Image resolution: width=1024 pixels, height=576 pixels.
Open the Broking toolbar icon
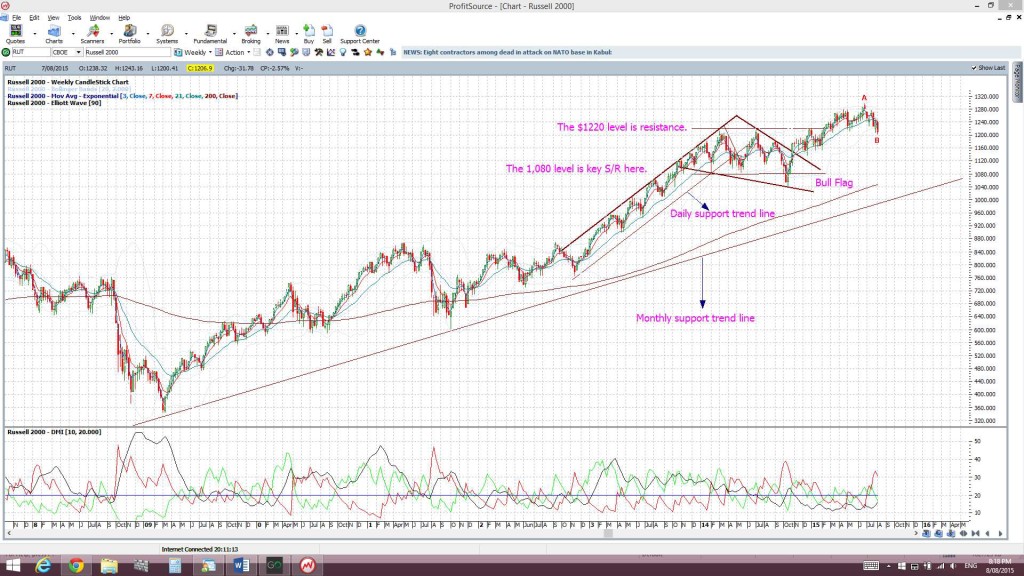(x=251, y=33)
